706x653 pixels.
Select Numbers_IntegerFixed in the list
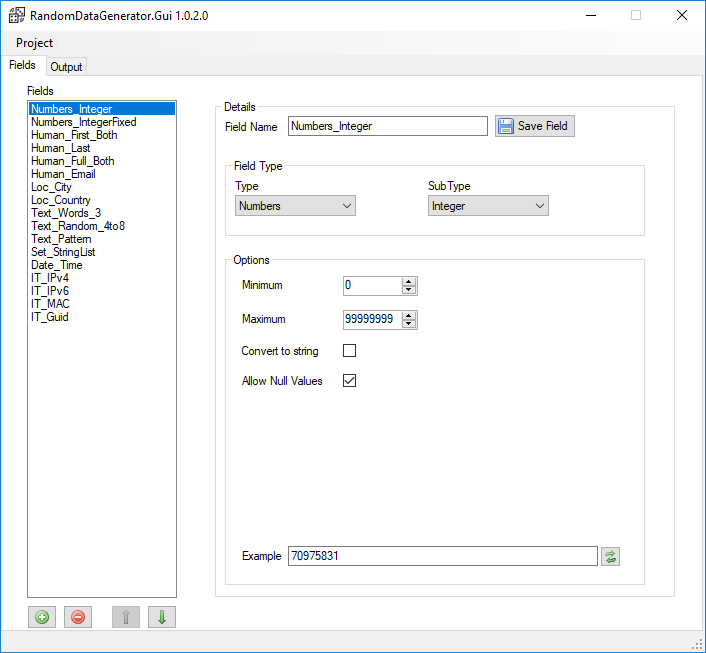[x=102, y=122]
